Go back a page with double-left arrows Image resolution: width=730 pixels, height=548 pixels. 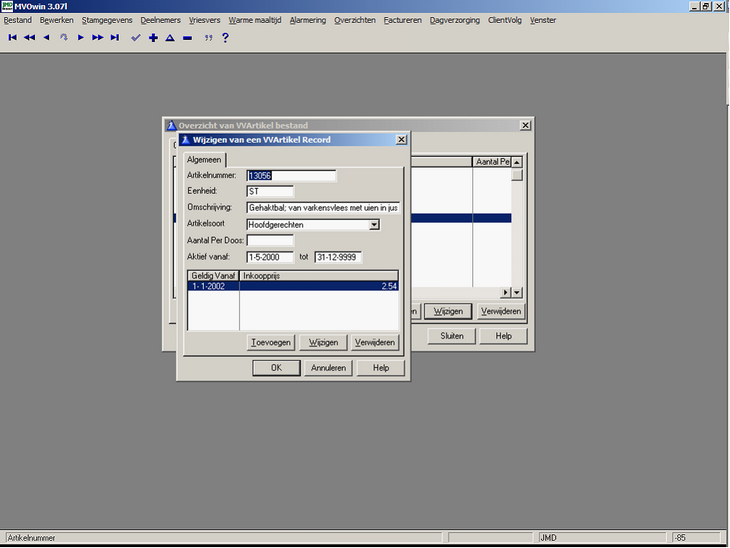click(x=29, y=38)
